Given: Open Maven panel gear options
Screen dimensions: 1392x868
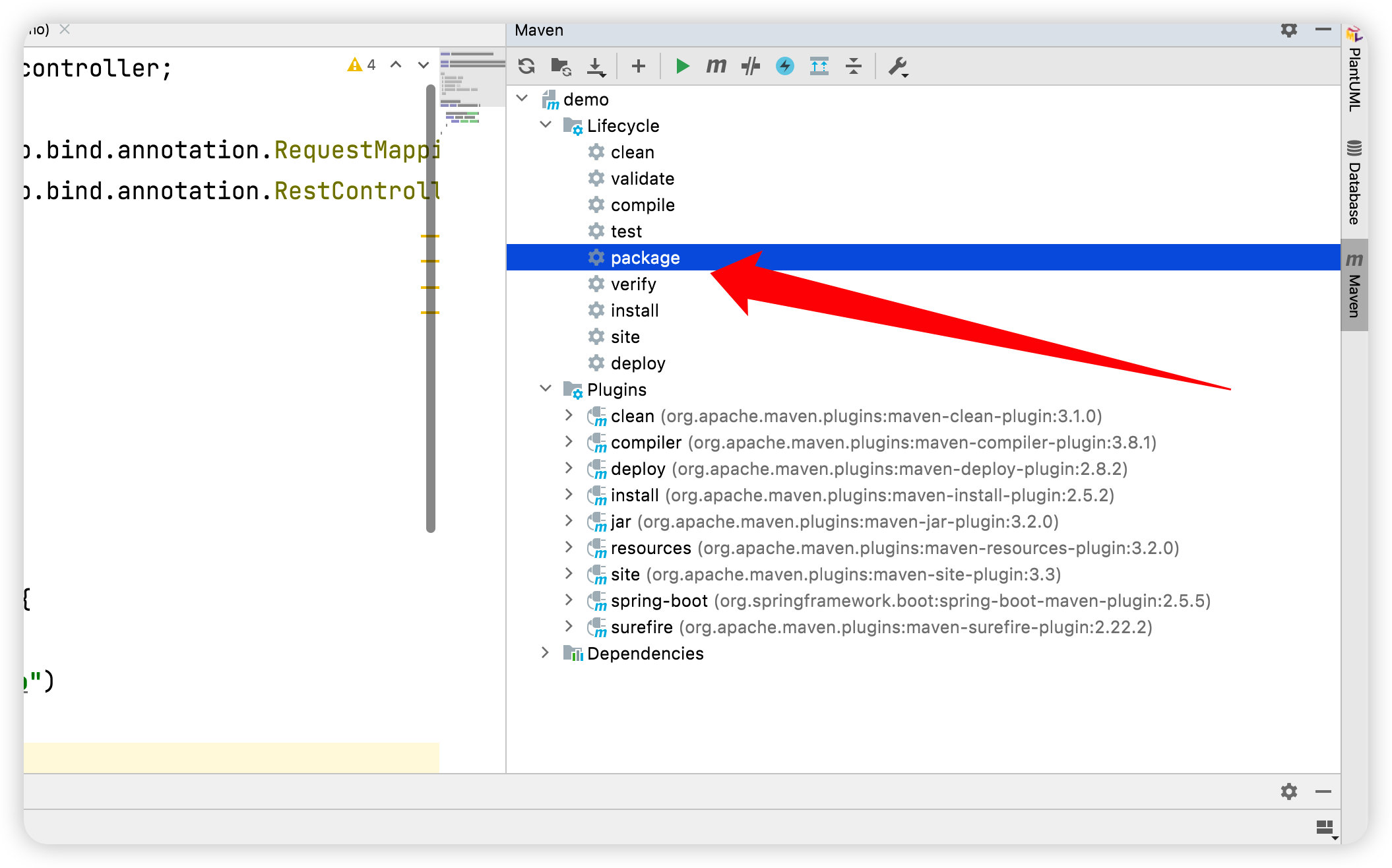Looking at the screenshot, I should (1288, 30).
